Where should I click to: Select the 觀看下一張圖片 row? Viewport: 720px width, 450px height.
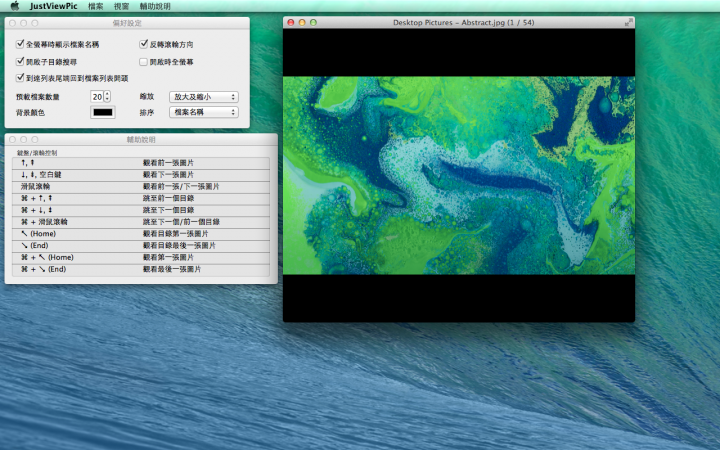(141, 174)
